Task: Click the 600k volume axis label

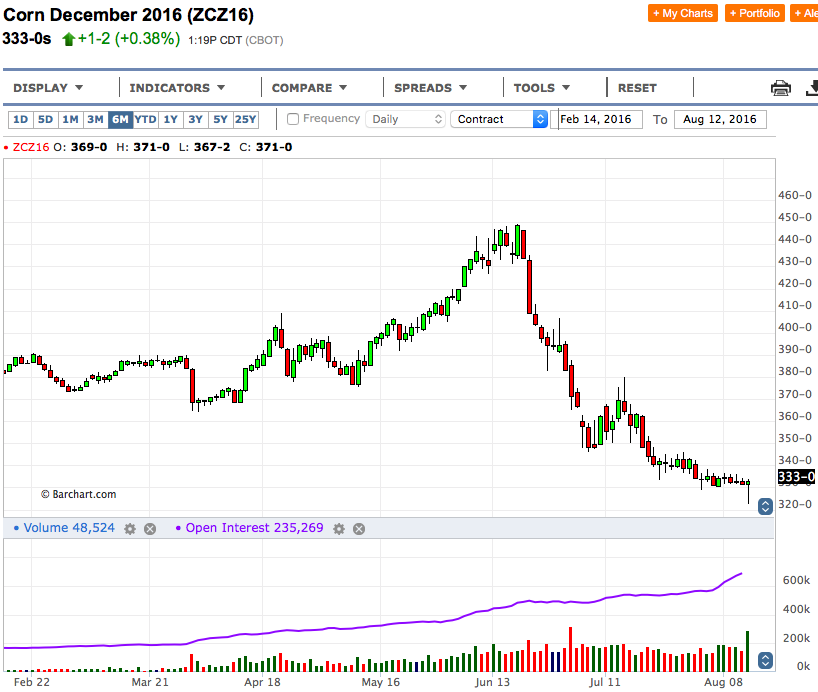Action: tap(797, 580)
